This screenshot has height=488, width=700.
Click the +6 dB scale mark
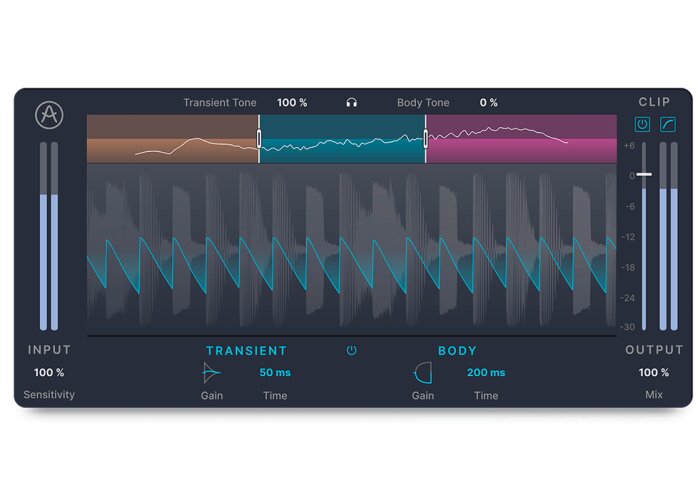[629, 146]
